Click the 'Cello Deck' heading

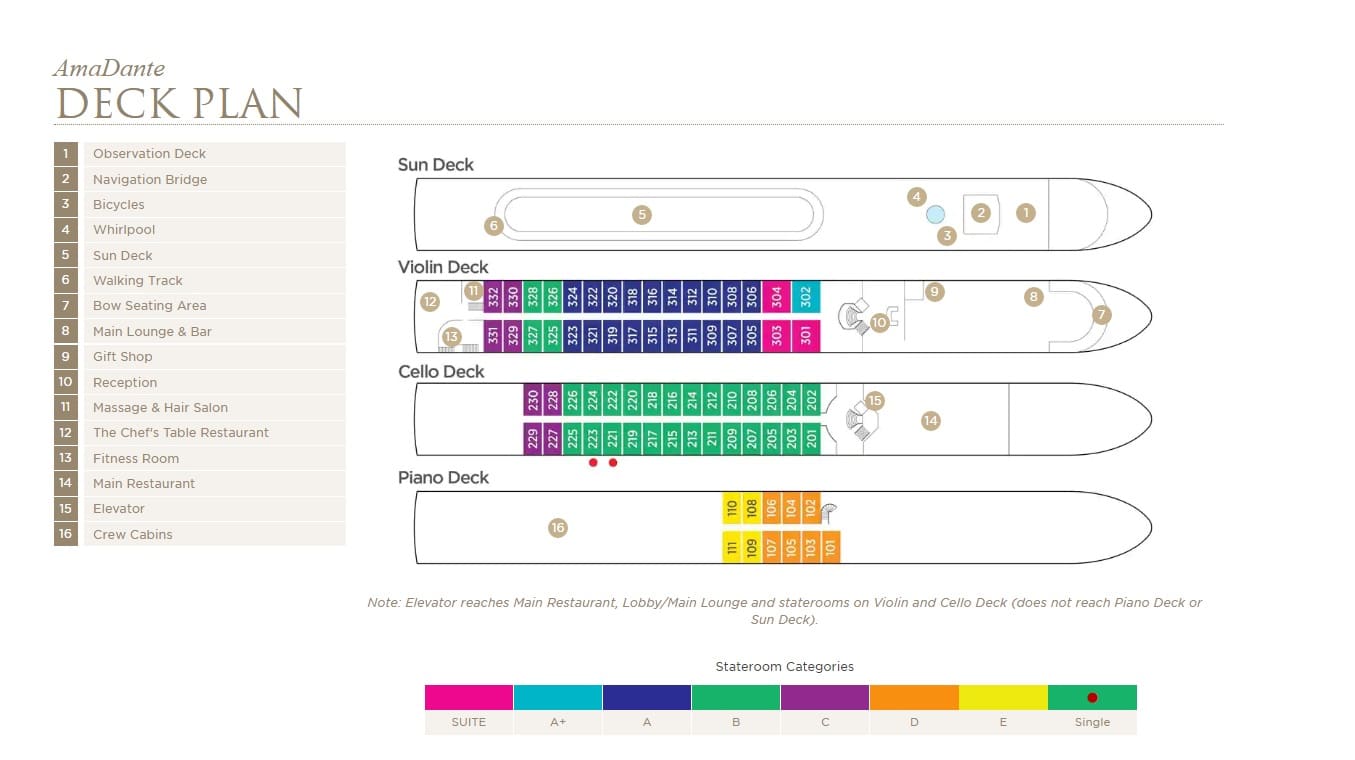(x=441, y=372)
